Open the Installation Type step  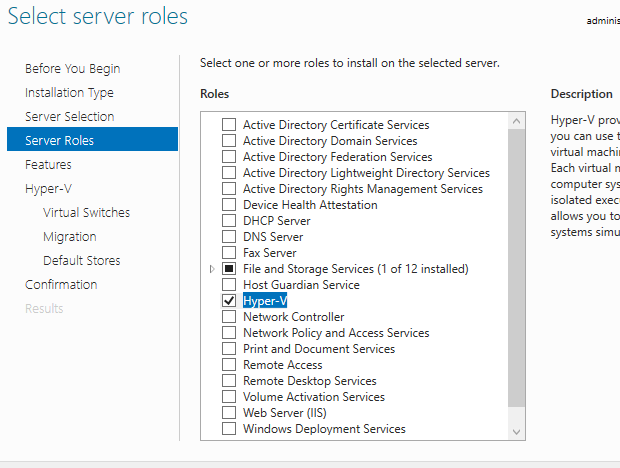69,92
